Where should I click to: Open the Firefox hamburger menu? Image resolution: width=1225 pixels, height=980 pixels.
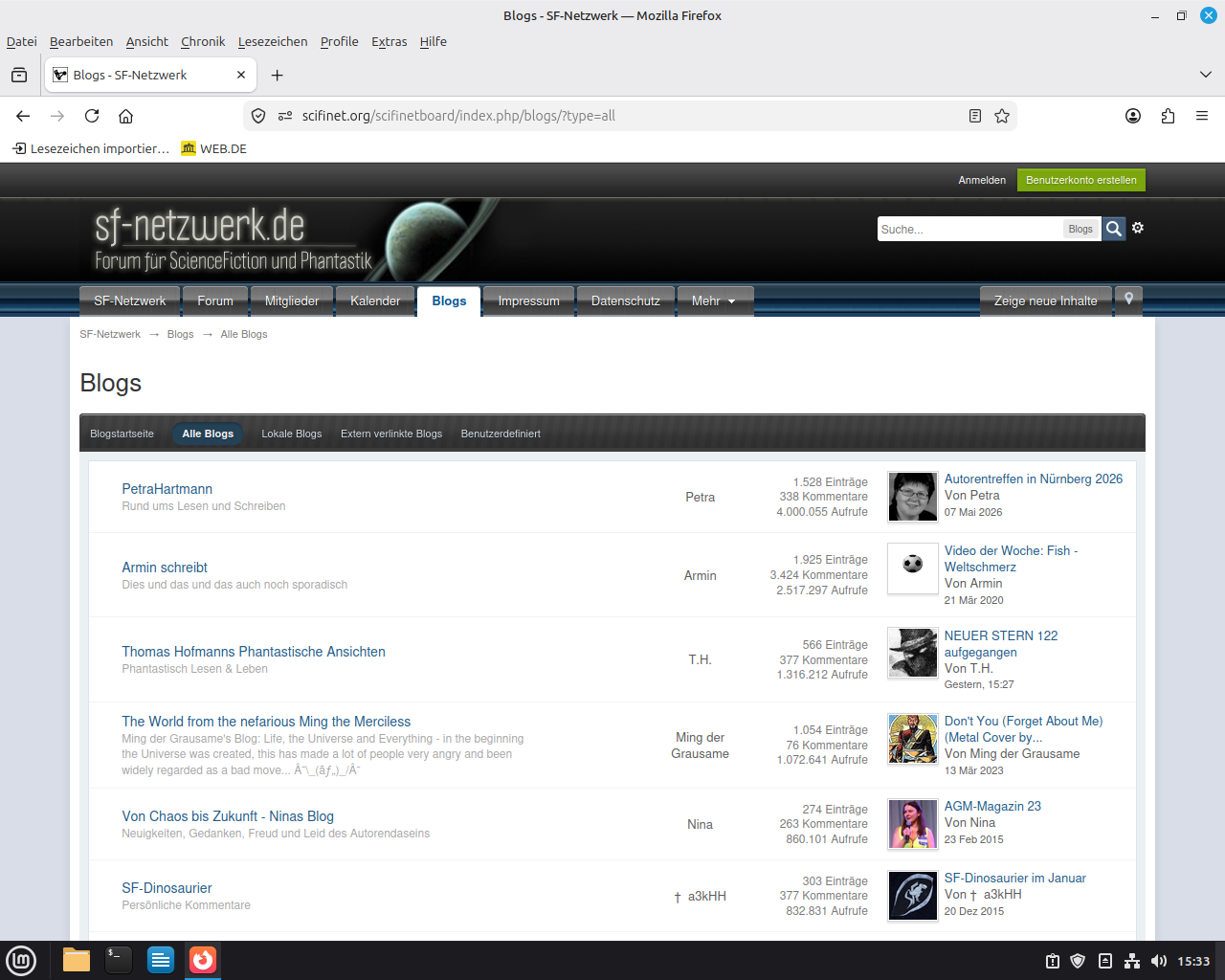[1202, 116]
